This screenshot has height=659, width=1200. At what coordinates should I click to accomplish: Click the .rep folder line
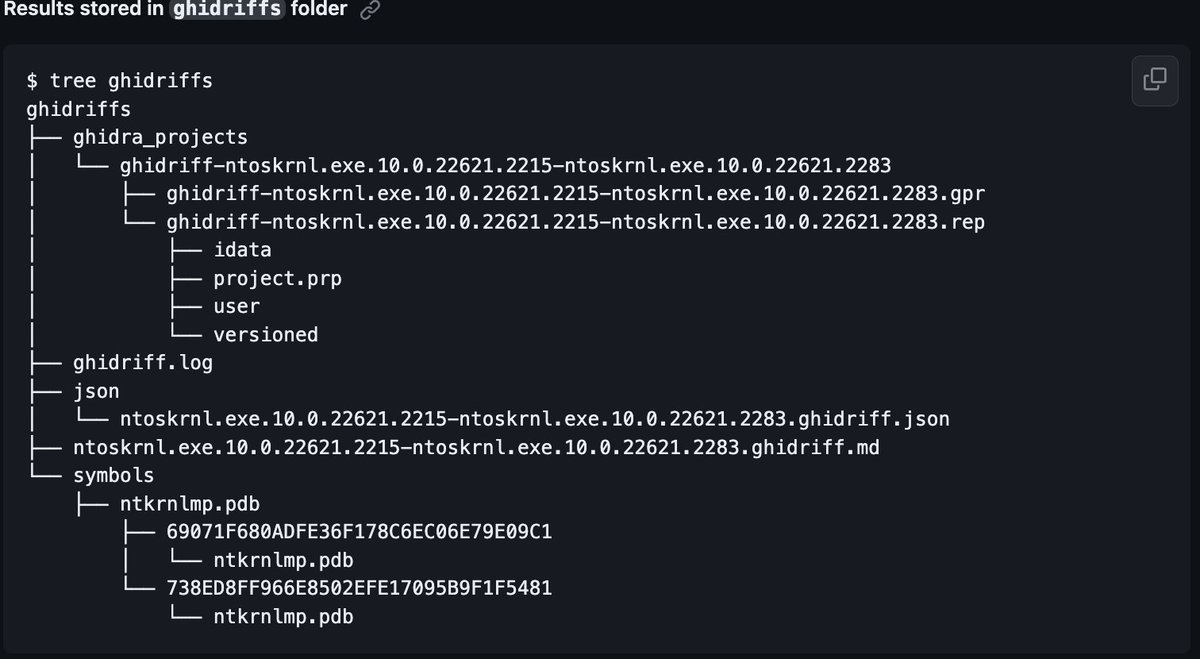(575, 222)
